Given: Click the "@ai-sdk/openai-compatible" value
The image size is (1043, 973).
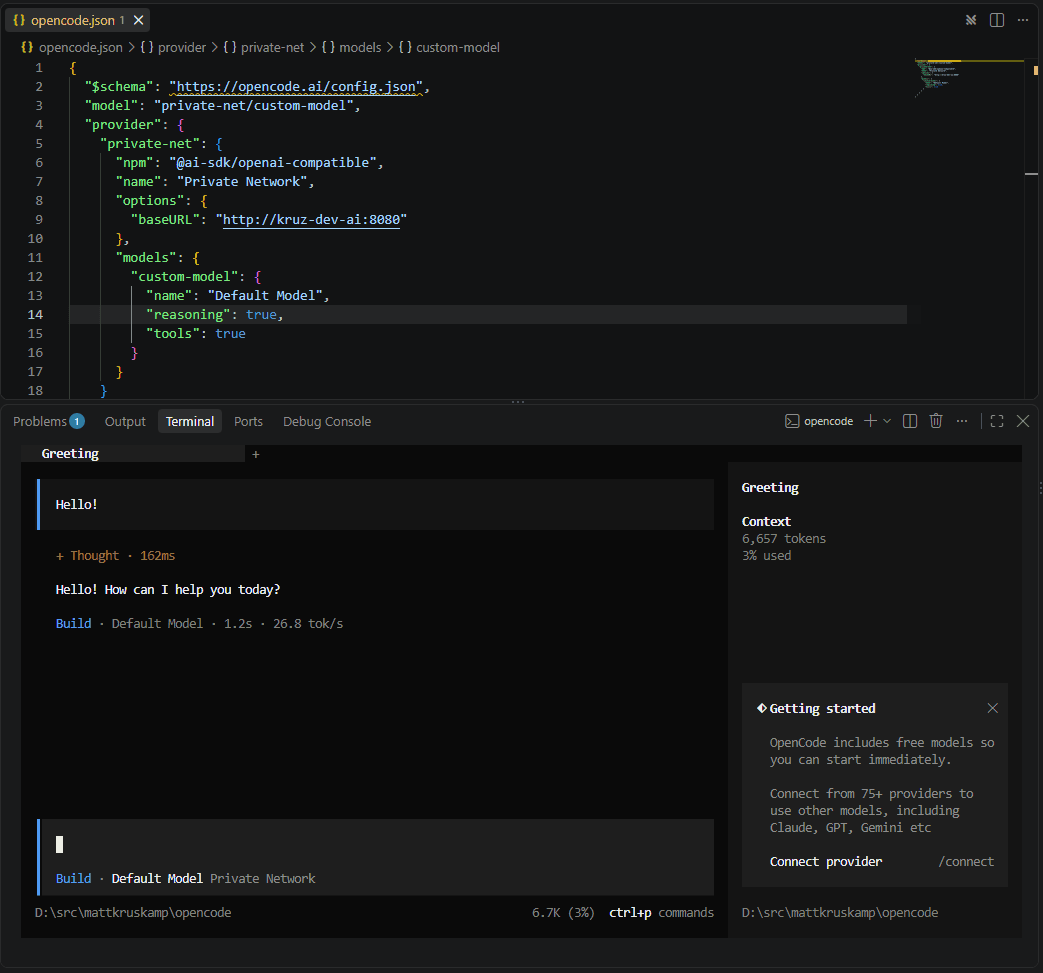Looking at the screenshot, I should coord(273,162).
